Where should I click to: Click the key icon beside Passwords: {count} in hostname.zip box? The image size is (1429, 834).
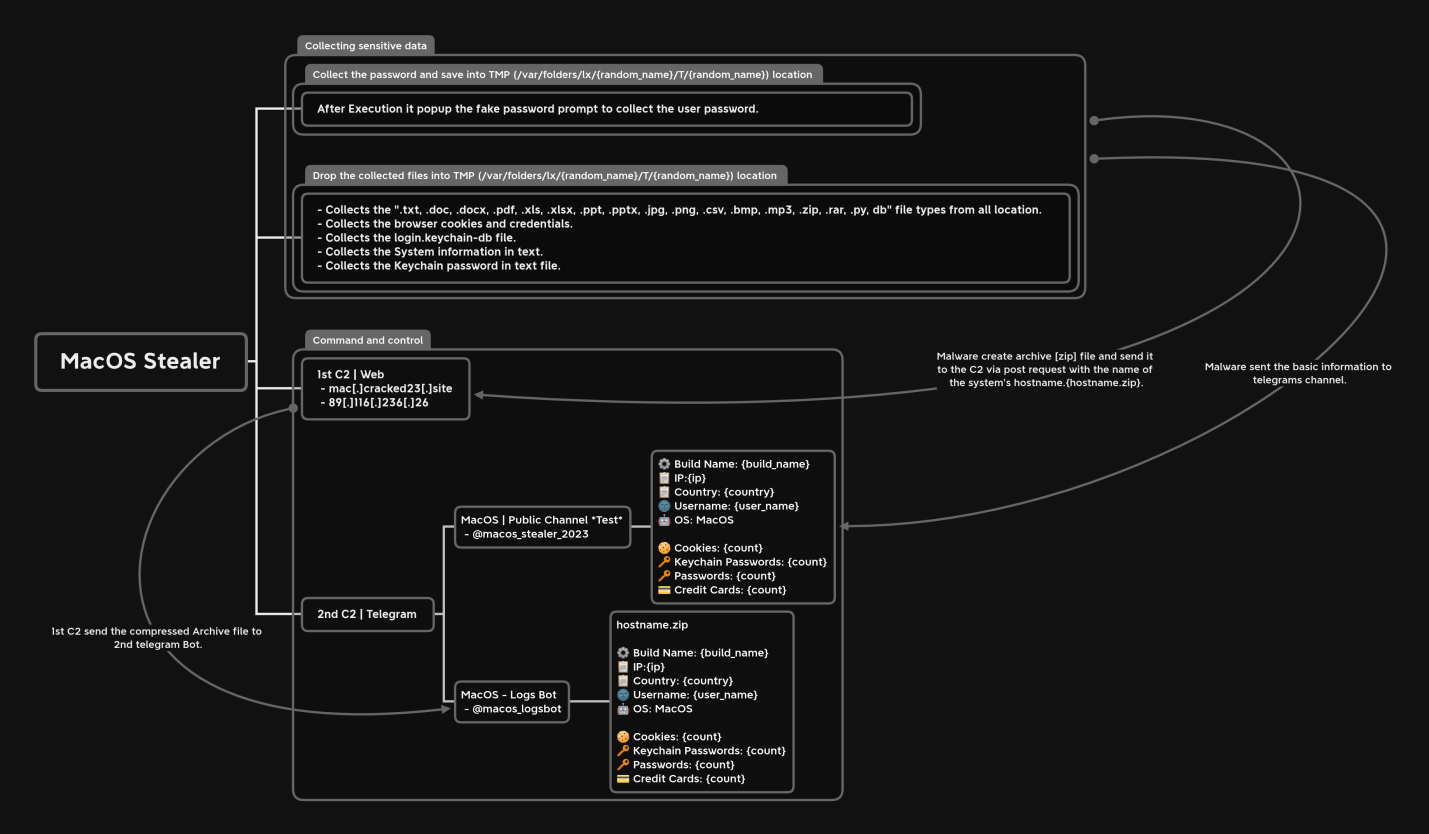pyautogui.click(x=623, y=765)
